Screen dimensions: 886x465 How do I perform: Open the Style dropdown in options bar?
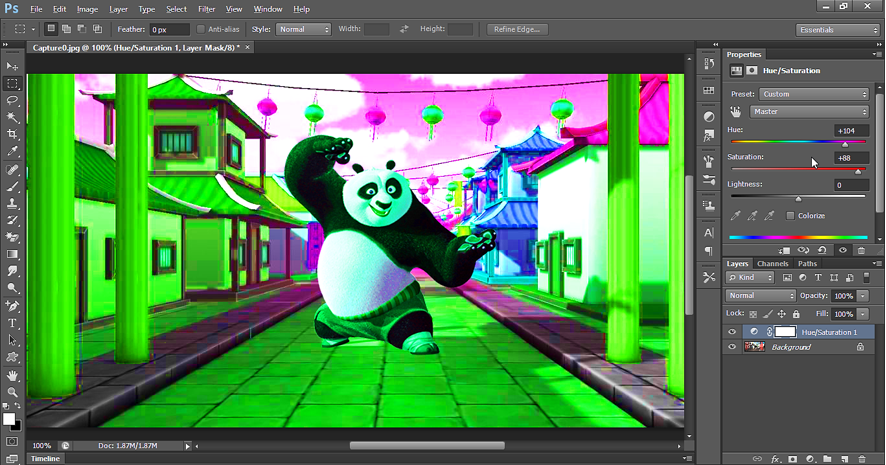[x=303, y=29]
